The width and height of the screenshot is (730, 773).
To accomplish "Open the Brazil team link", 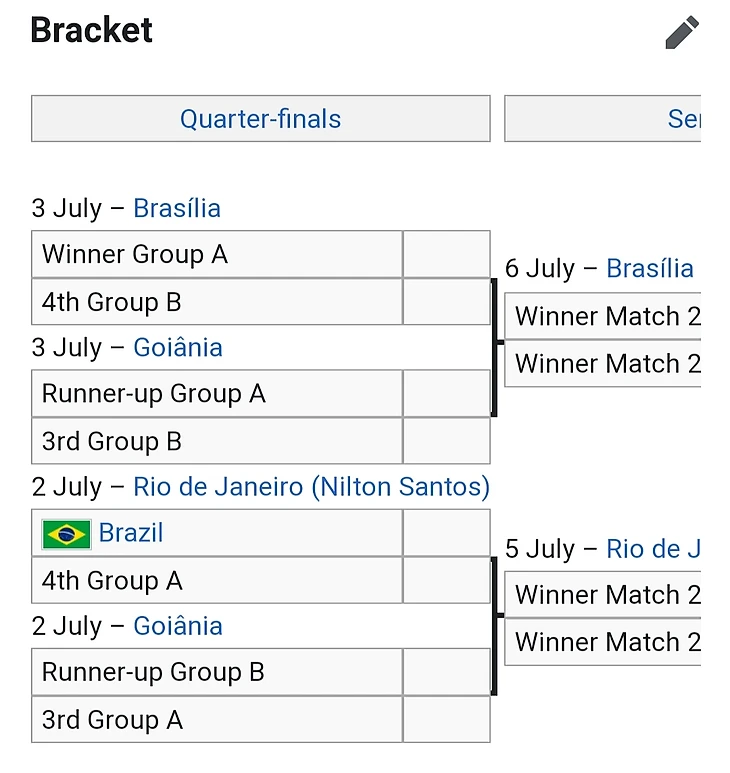I will [x=131, y=533].
